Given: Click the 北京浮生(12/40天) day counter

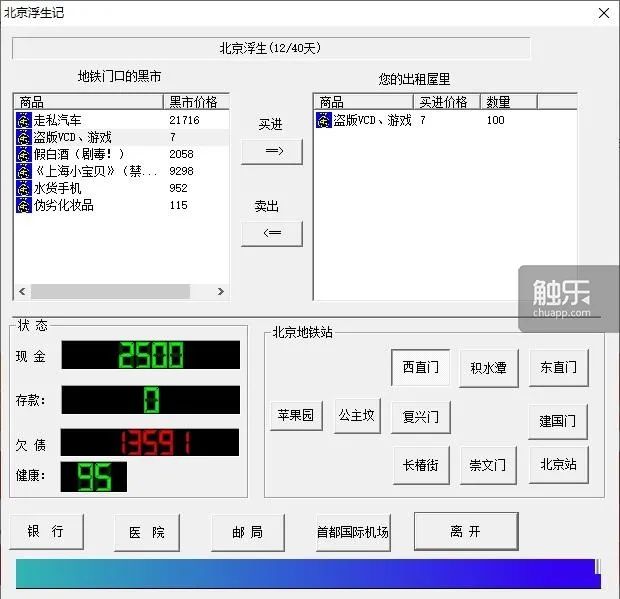Looking at the screenshot, I should click(x=271, y=48).
